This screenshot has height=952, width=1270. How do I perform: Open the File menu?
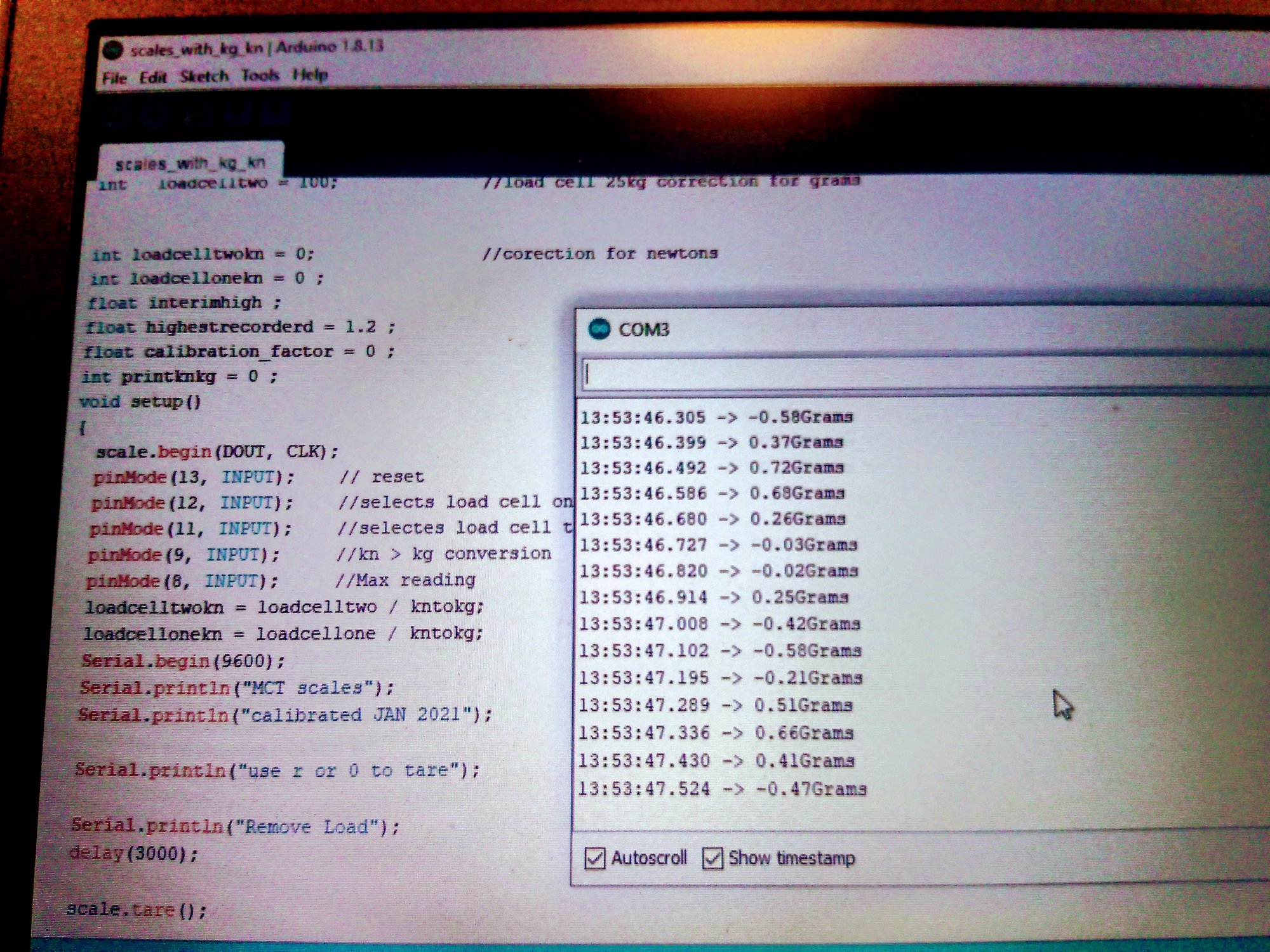click(115, 78)
